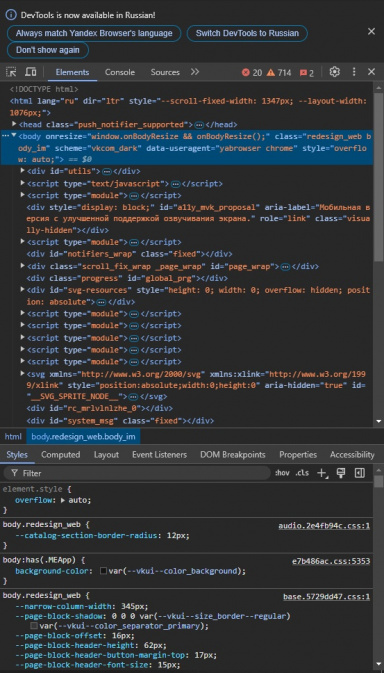Open the DevTools three-dot customize menu
The width and height of the screenshot is (384, 673).
354,72
